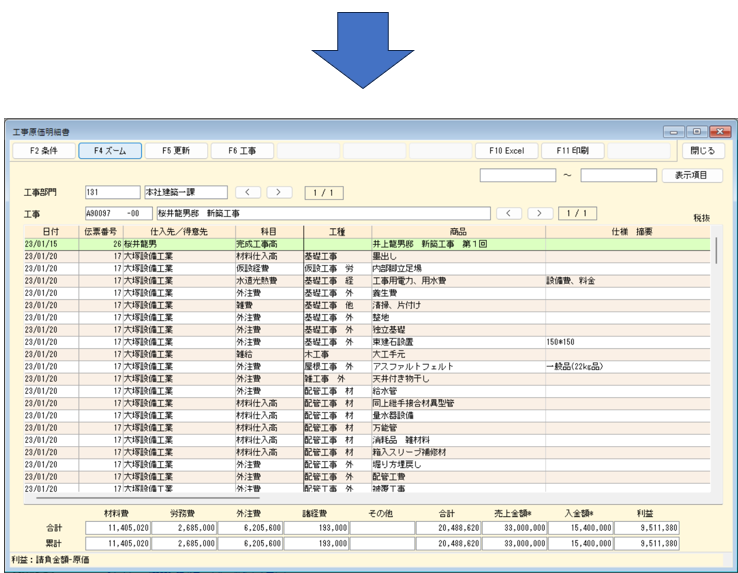Click the 累計 材料費 value field

pyautogui.click(x=118, y=543)
